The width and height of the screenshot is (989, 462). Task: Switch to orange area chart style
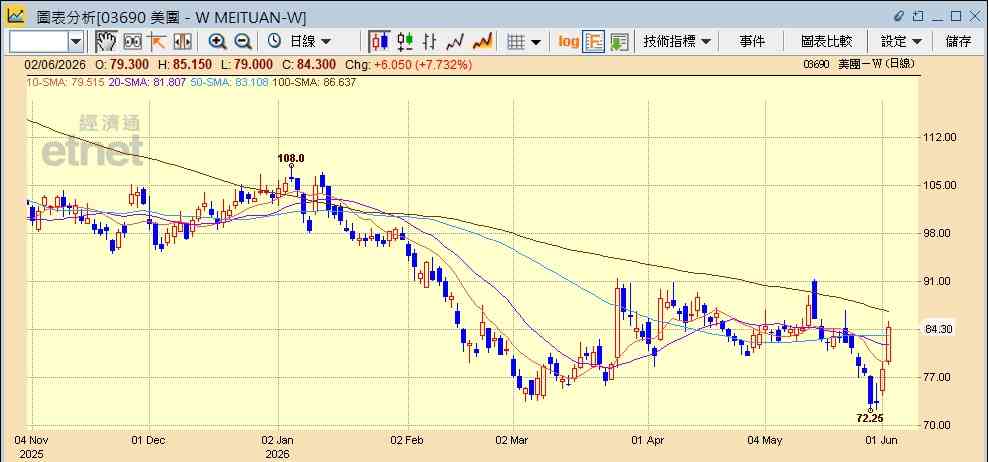[x=482, y=42]
